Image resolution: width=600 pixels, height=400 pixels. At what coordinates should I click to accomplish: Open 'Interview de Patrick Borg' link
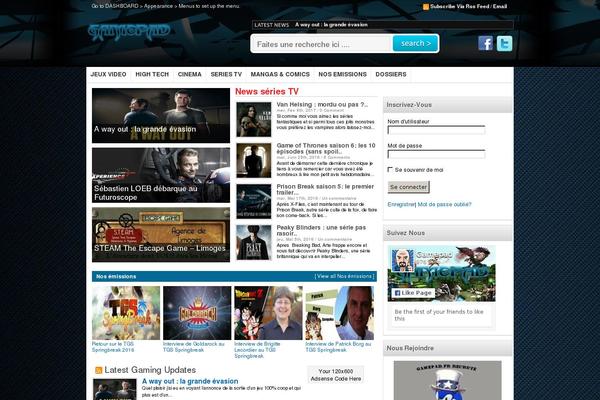pos(338,347)
